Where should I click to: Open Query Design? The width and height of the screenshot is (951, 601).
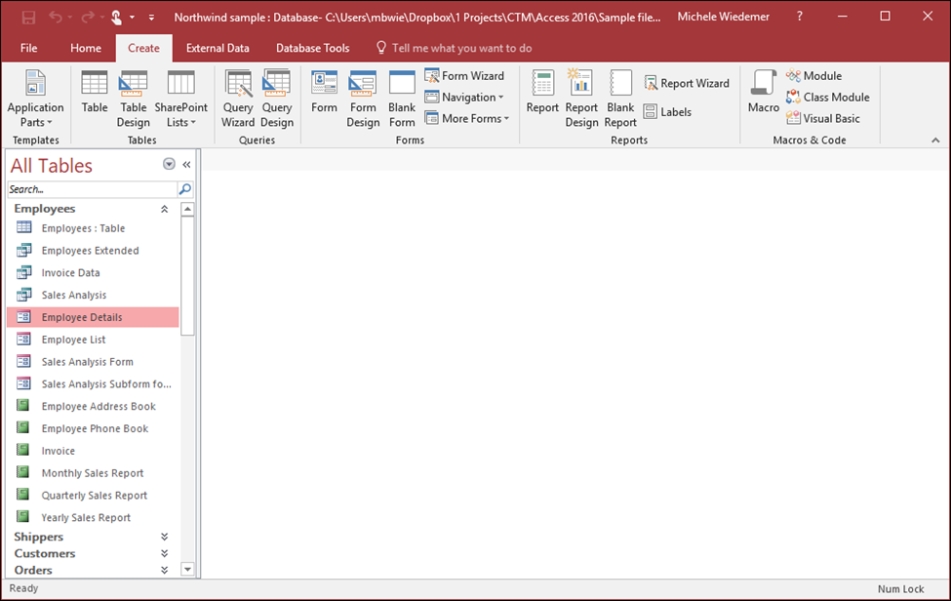click(277, 98)
